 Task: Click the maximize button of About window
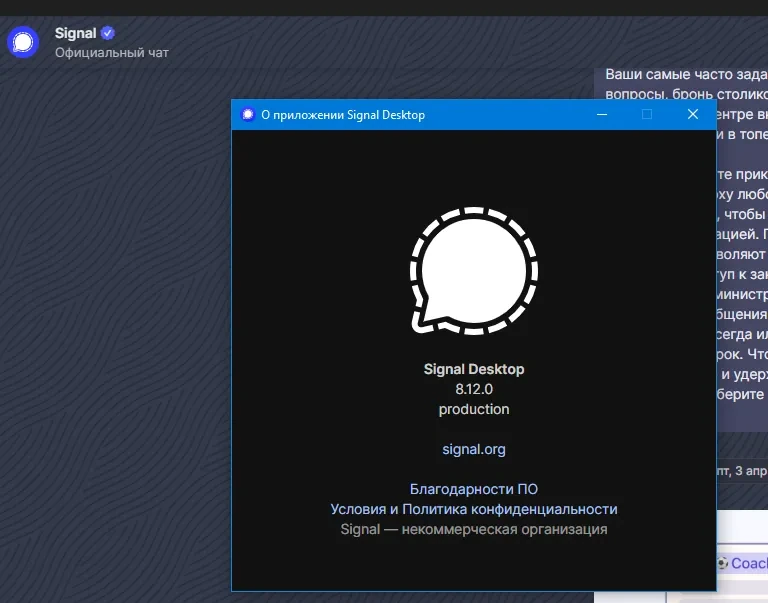[x=647, y=115]
